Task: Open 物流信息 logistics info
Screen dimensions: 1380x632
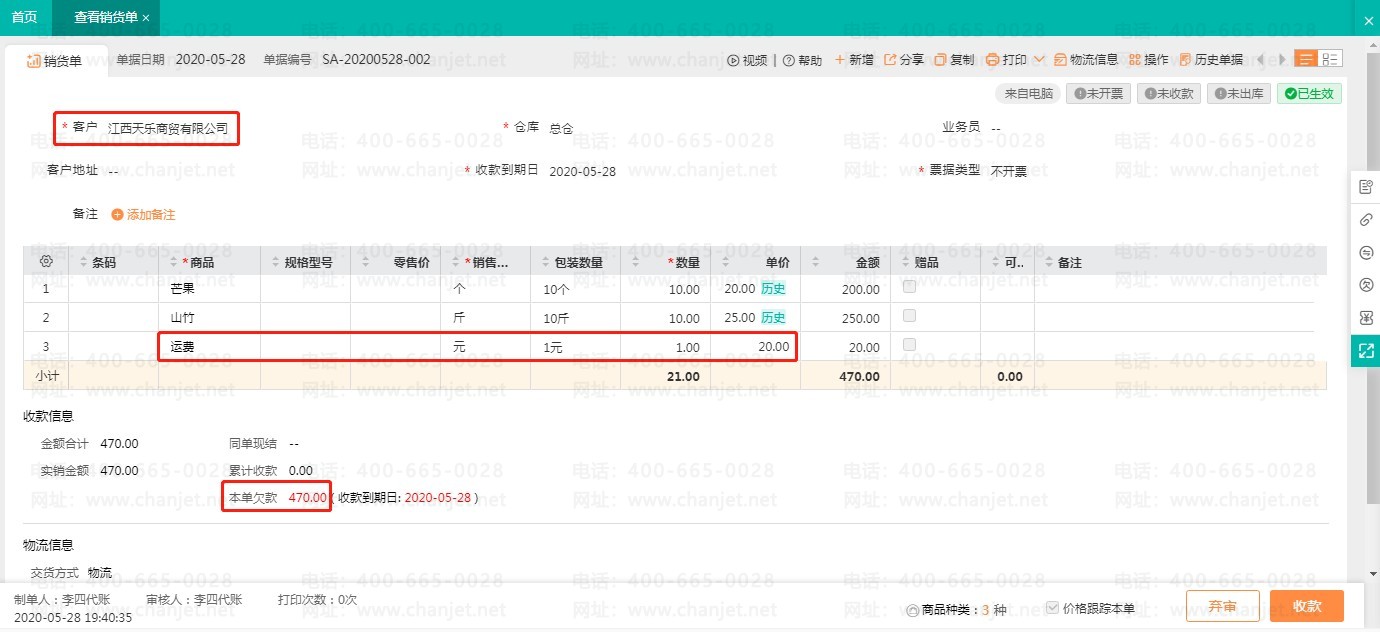Action: coord(1085,60)
